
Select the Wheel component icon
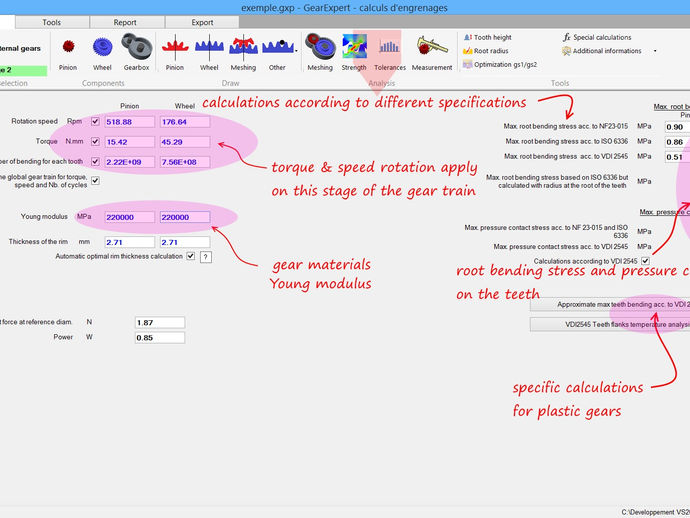point(102,52)
